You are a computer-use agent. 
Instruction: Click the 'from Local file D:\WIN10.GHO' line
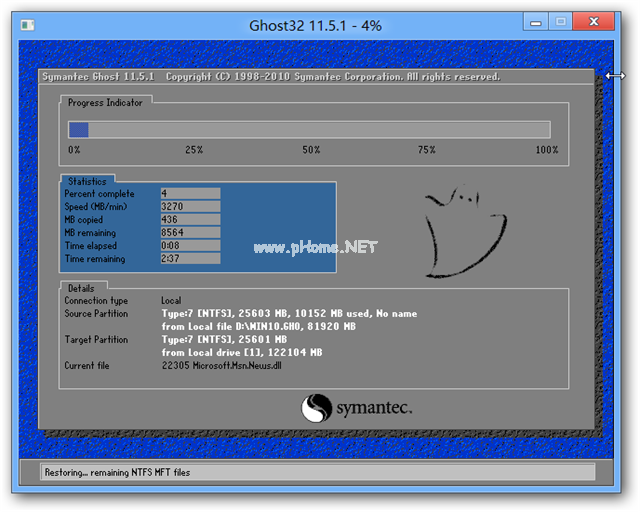coord(258,327)
